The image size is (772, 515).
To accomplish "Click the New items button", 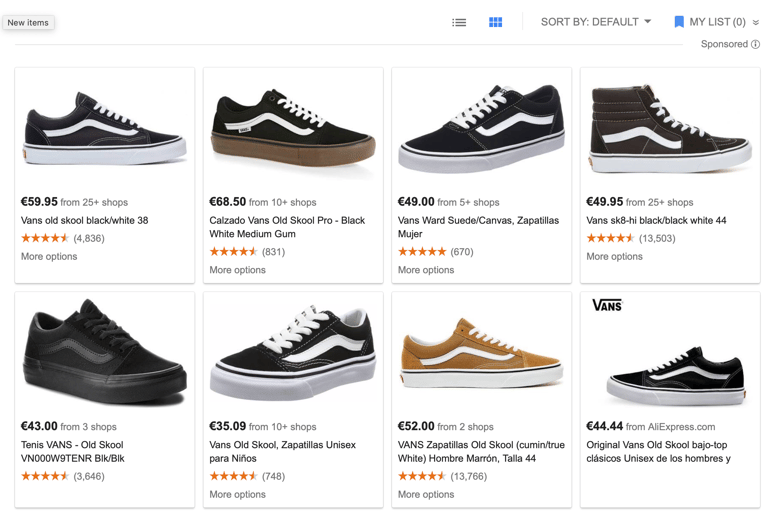I will pyautogui.click(x=28, y=23).
